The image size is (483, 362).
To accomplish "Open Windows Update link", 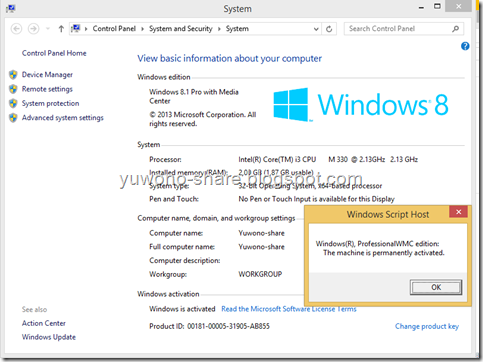I will (49, 337).
